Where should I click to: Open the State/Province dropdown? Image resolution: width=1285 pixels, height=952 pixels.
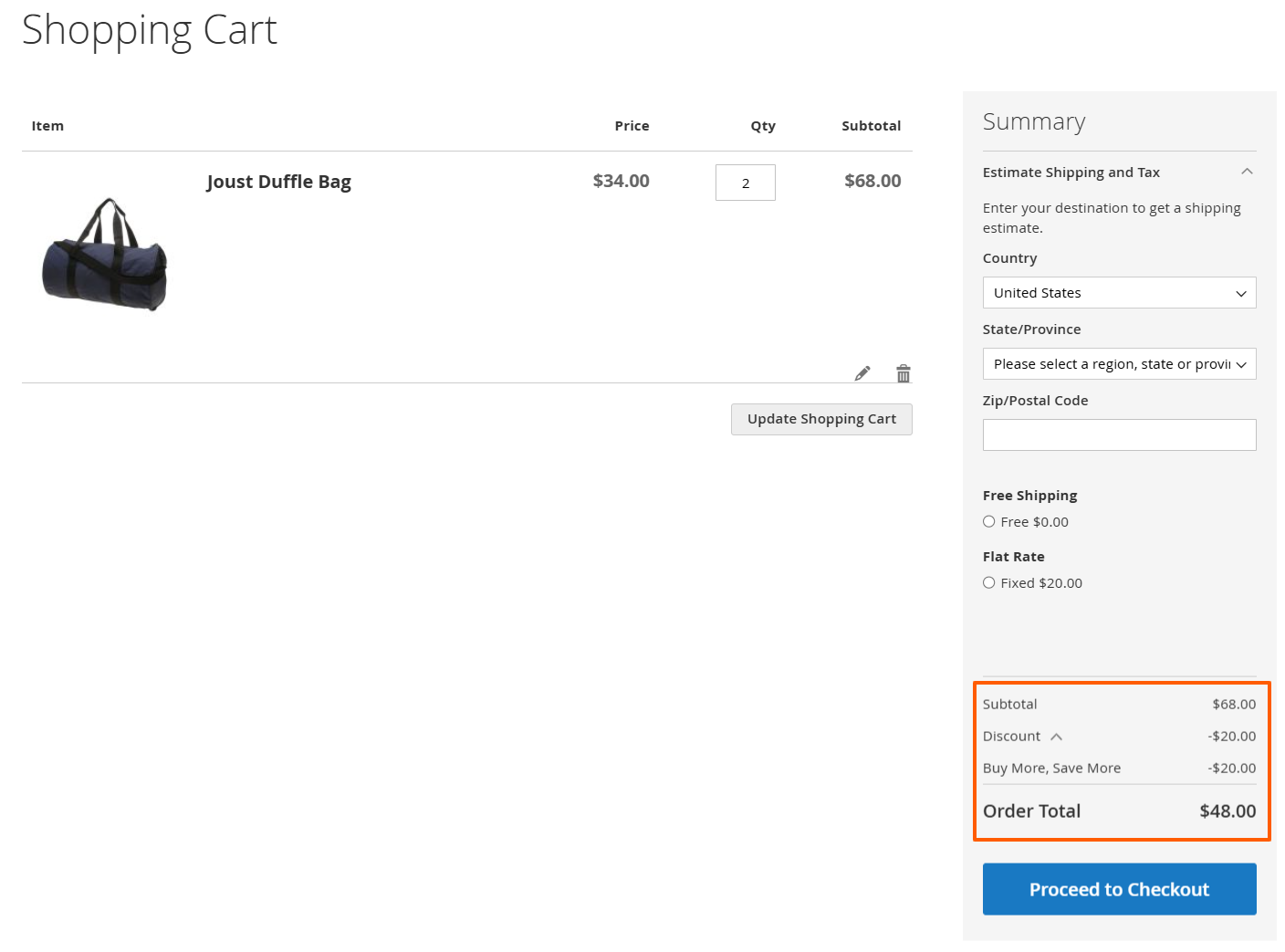[x=1119, y=364]
